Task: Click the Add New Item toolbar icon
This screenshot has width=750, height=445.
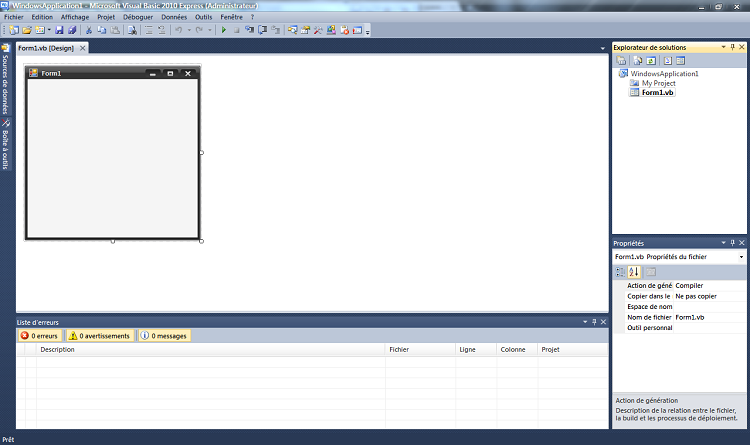Action: tap(40, 30)
